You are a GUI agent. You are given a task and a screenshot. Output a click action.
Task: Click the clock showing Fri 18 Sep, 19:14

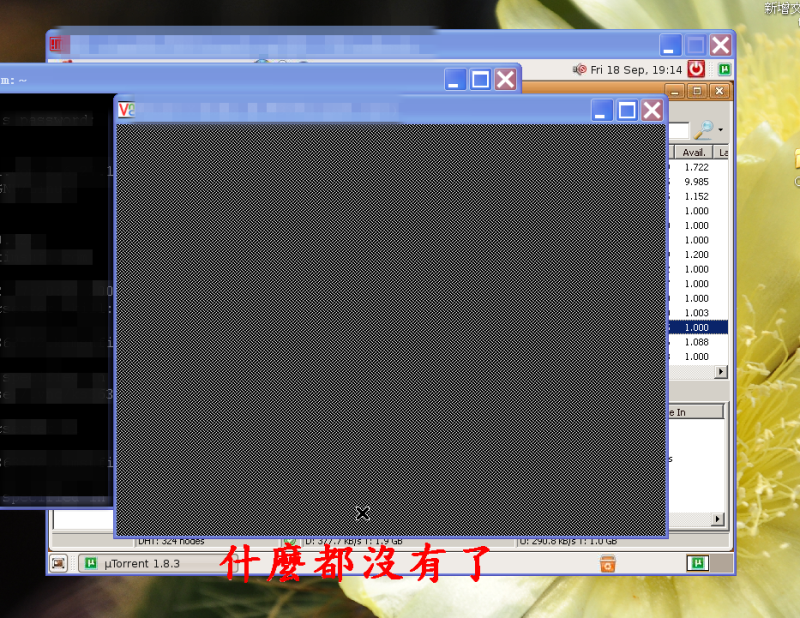(x=635, y=69)
